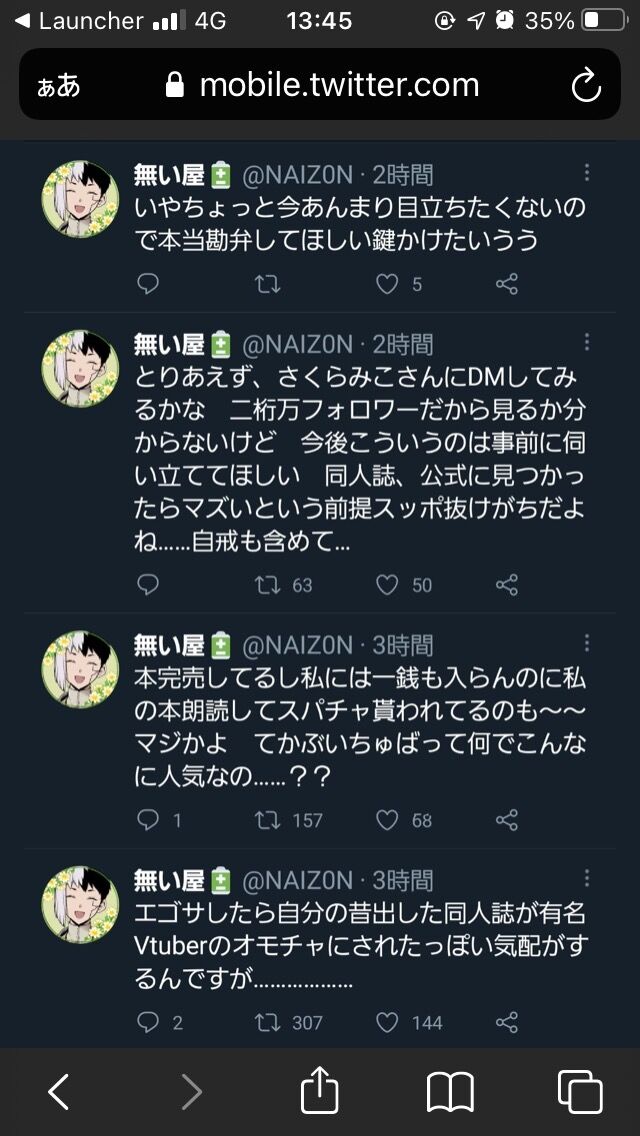Tap the mobile.twitter.com address field
Image resolution: width=640 pixels, height=1136 pixels.
pyautogui.click(x=320, y=84)
